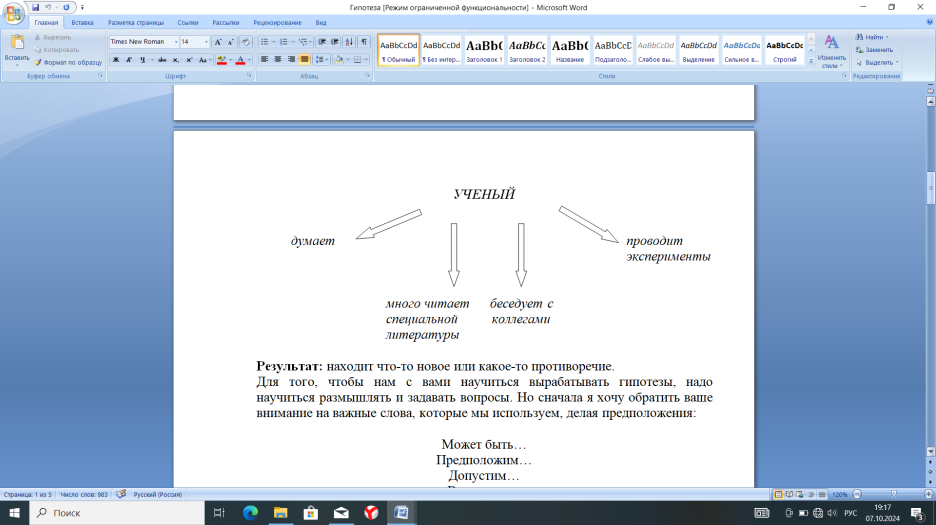Switch to Outline view icon
This screenshot has height=525, width=936.
[811, 495]
